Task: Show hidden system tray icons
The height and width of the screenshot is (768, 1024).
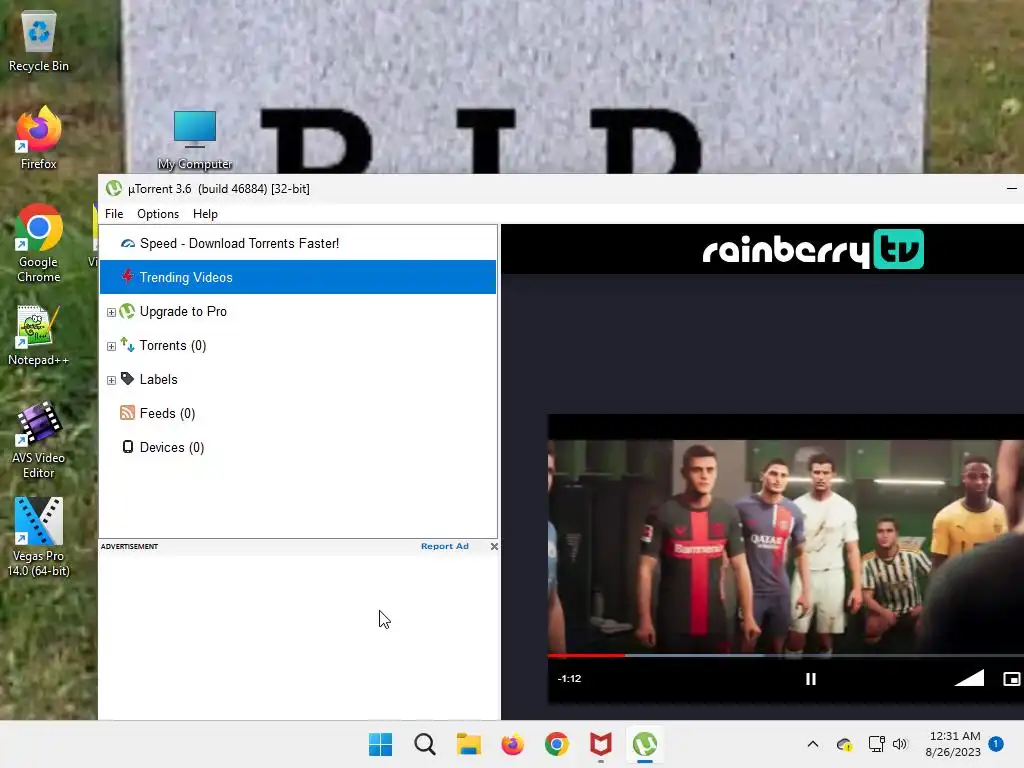Action: [813, 744]
